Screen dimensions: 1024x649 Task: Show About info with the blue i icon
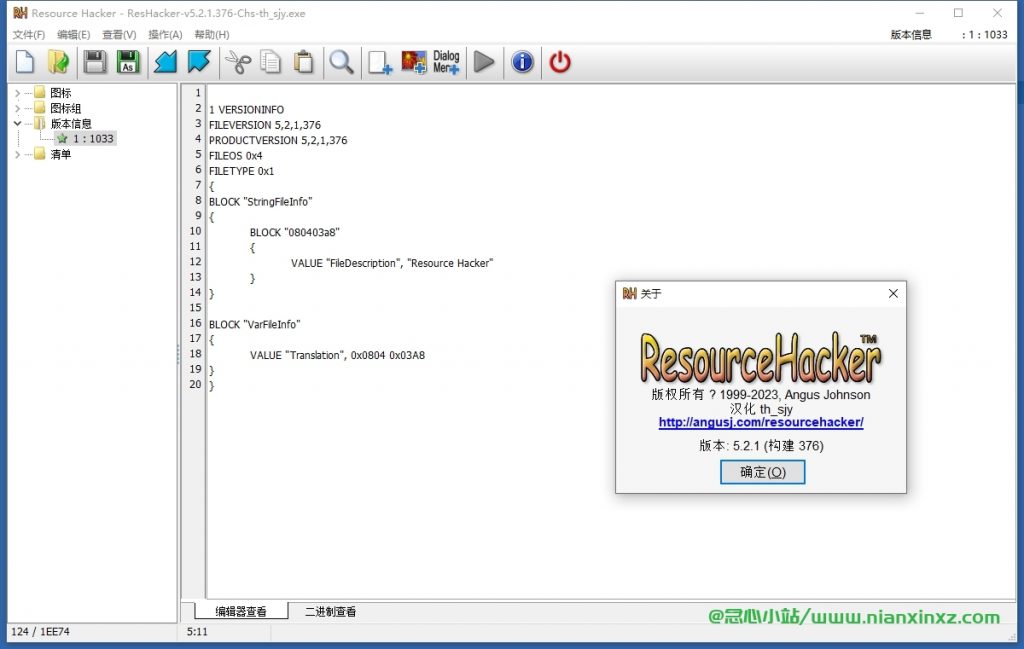coord(522,62)
